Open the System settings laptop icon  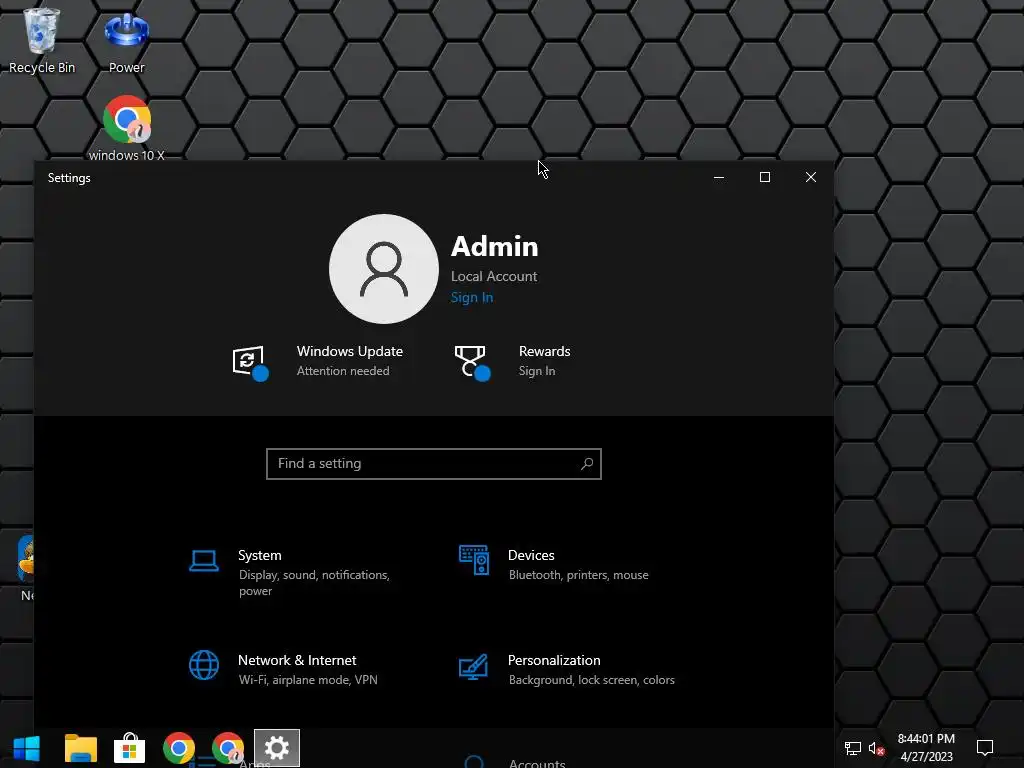point(204,561)
